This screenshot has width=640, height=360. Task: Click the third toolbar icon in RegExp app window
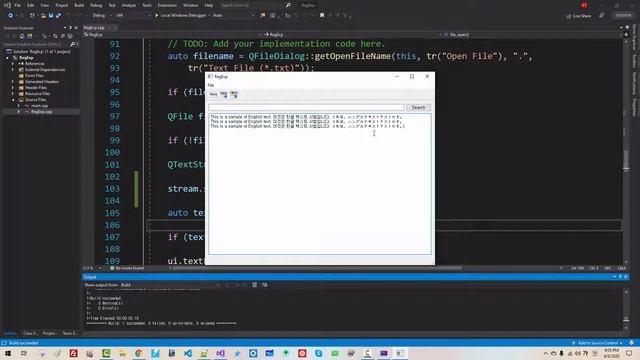[234, 94]
